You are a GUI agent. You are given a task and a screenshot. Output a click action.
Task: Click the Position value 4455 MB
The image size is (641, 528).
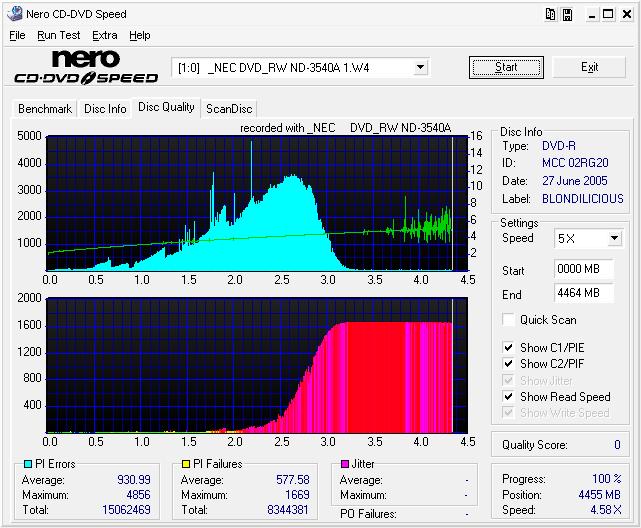(x=599, y=494)
